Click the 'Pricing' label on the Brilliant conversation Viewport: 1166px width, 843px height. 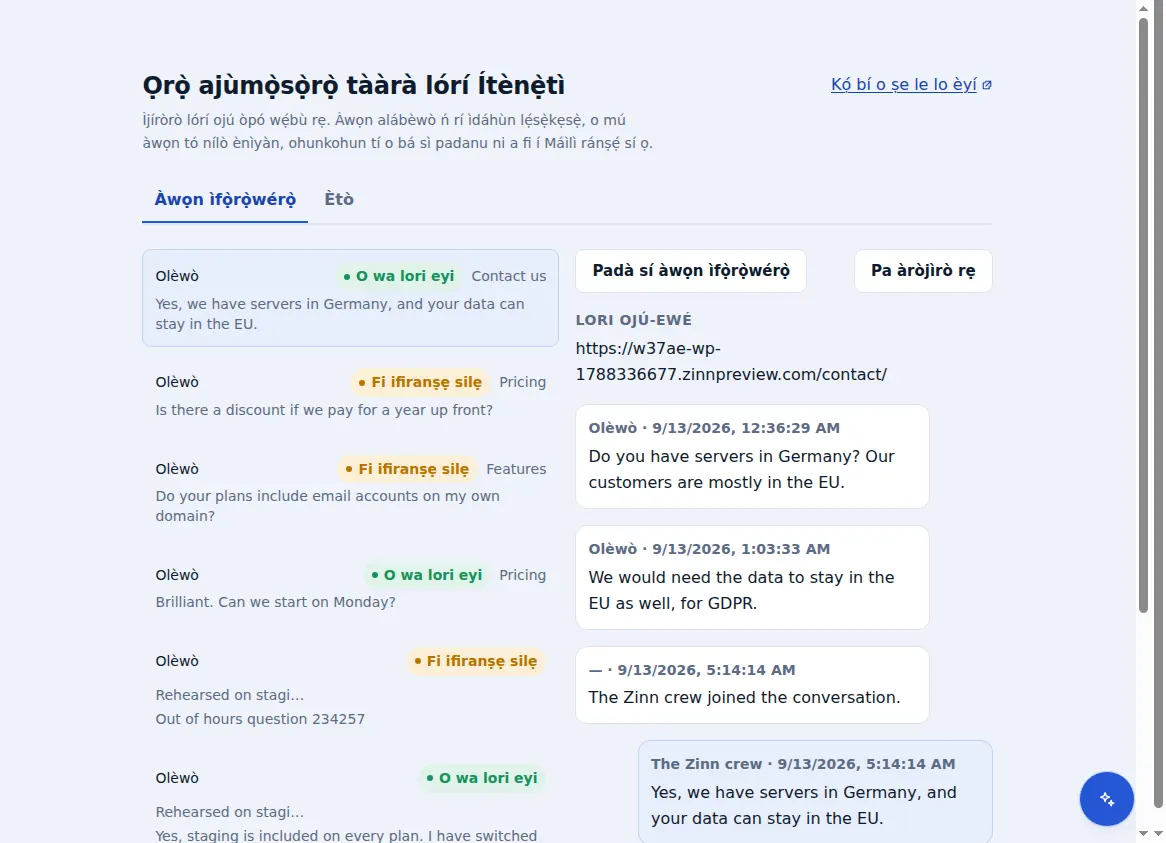pyautogui.click(x=523, y=575)
